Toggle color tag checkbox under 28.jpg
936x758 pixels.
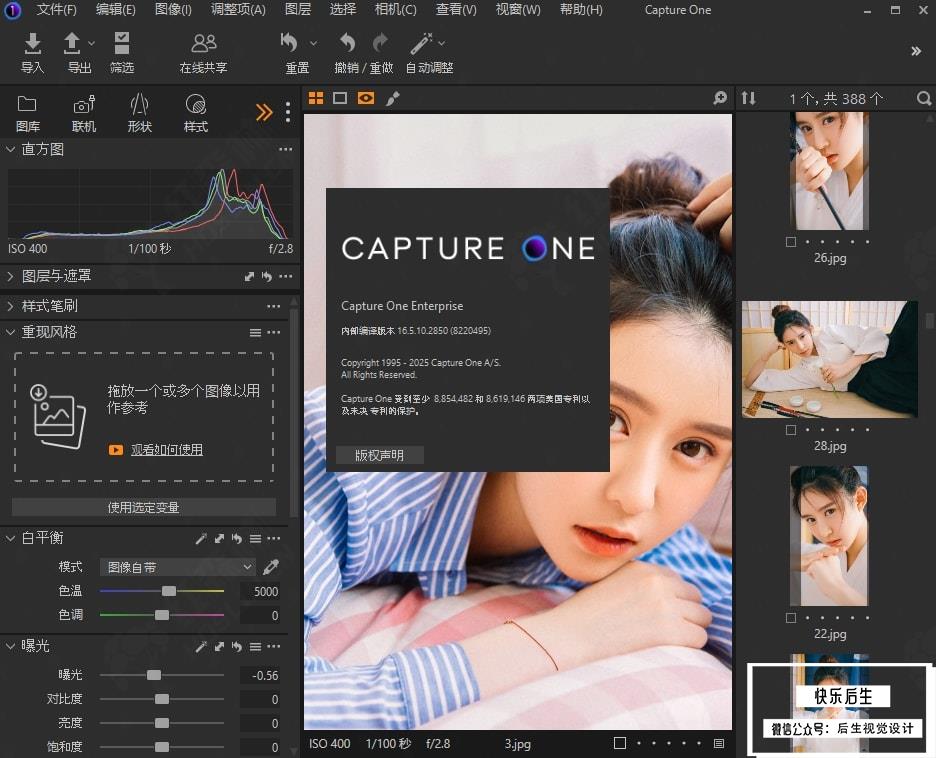[x=791, y=430]
